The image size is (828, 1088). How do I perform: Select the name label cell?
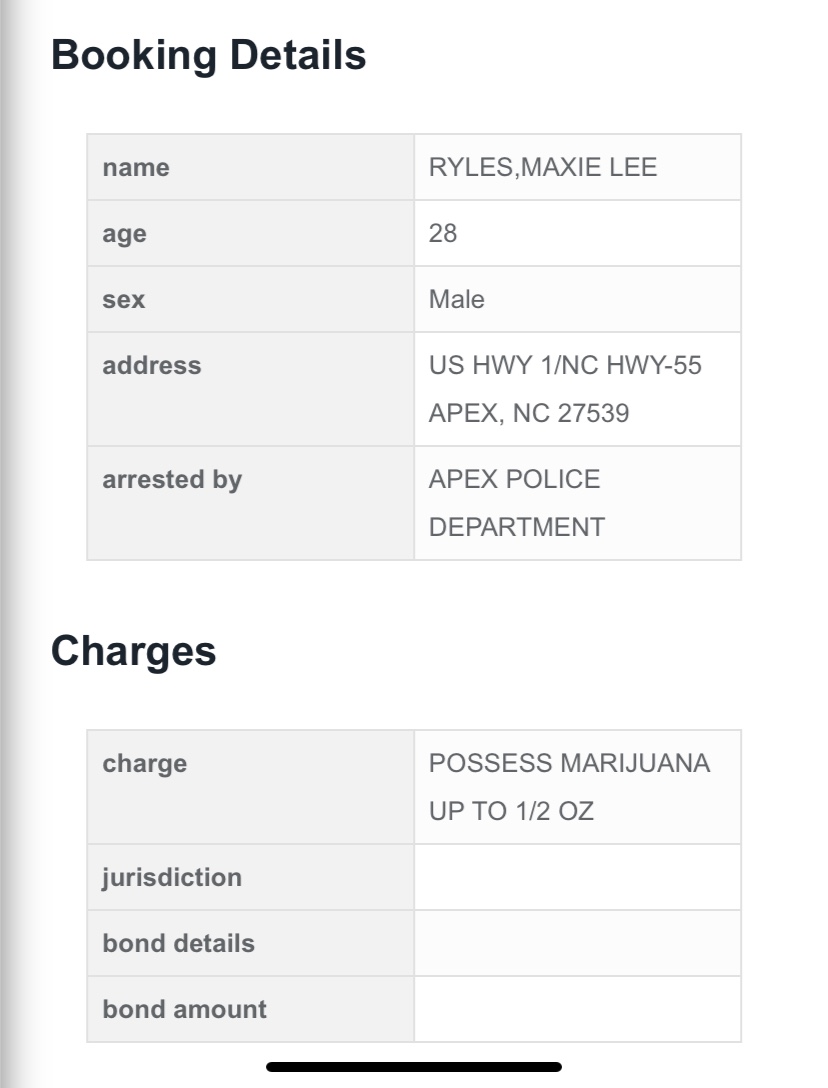click(x=136, y=168)
